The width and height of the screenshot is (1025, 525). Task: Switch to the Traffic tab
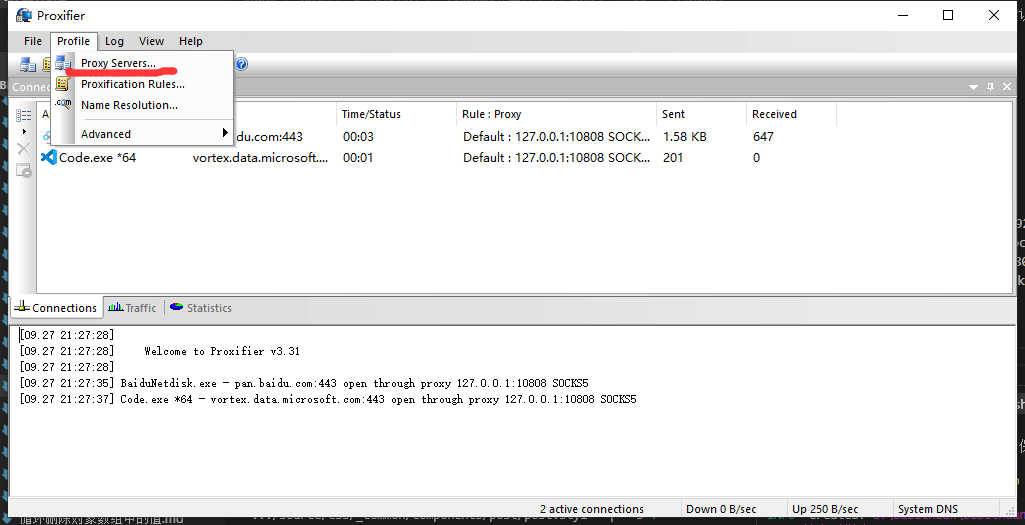click(133, 308)
